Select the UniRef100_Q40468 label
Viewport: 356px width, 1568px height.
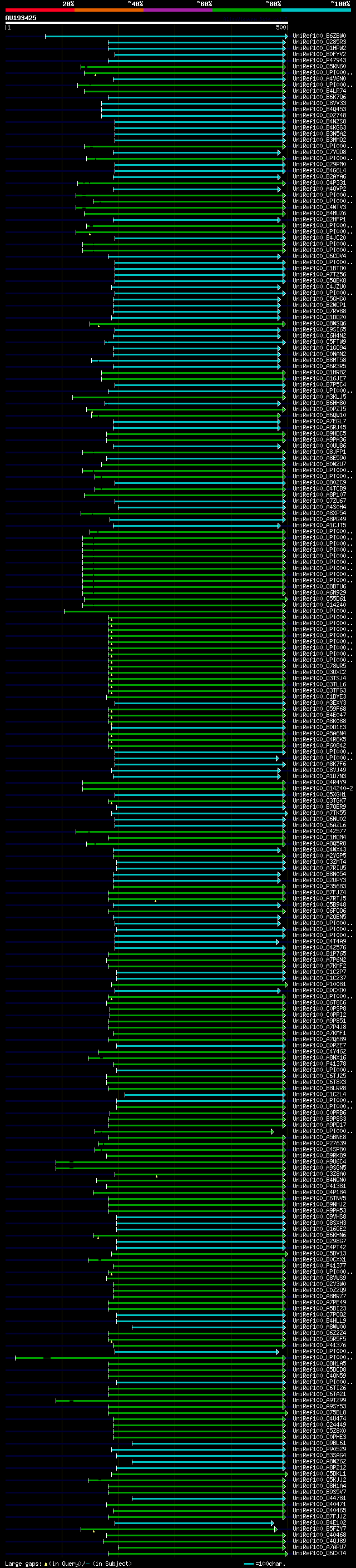point(319,1535)
